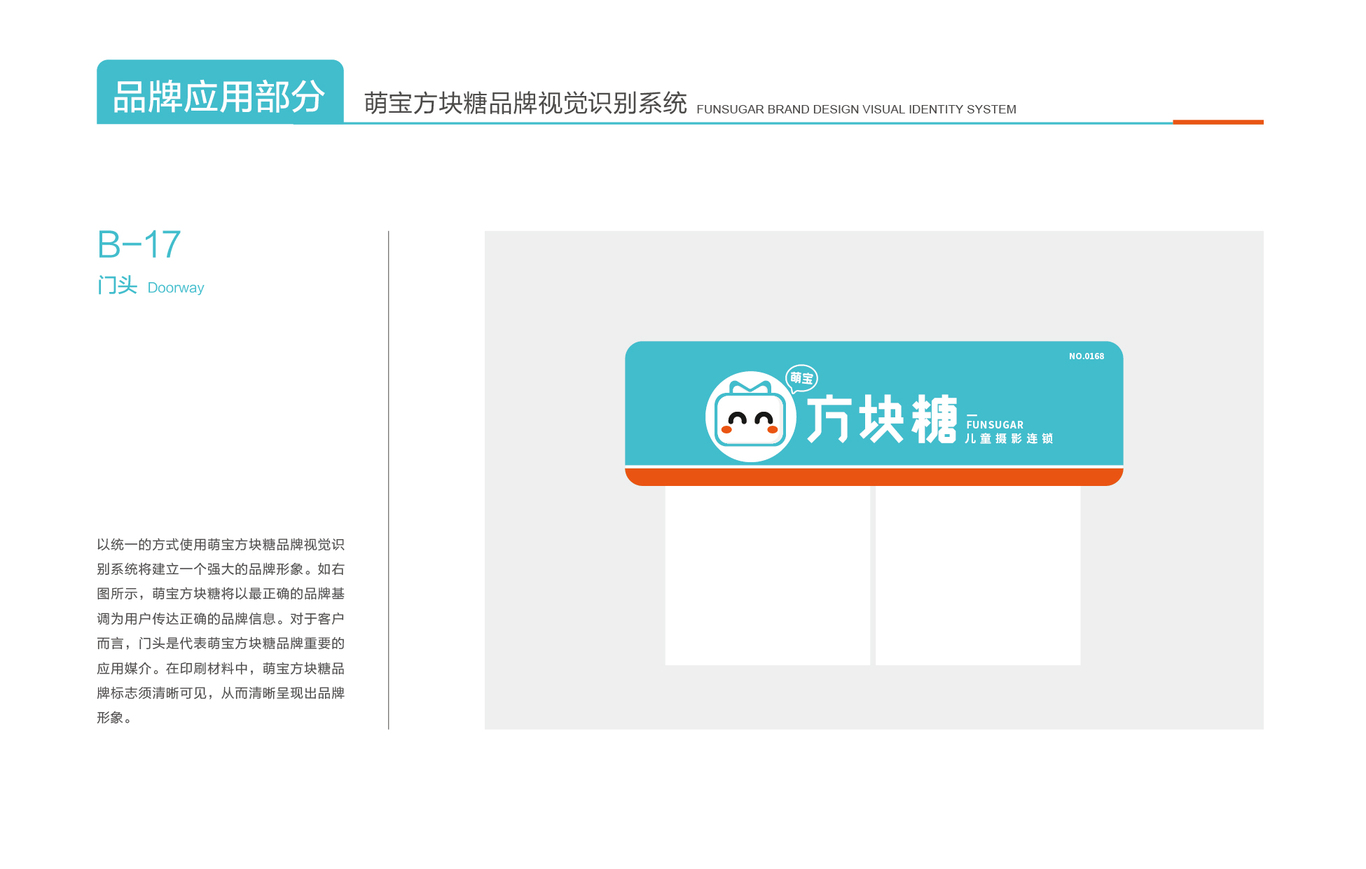
Task: Click the FUNSUGAR text on the sign
Action: [995, 425]
